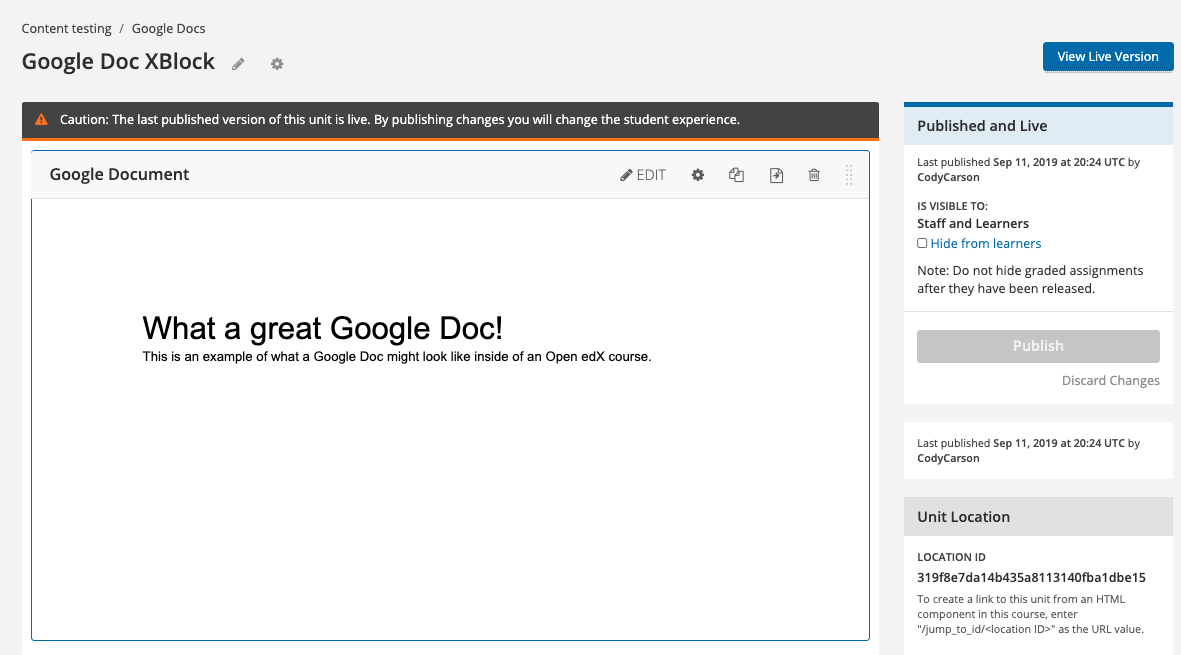Duplicate the Google Document component
This screenshot has width=1181, height=655.
[x=737, y=175]
